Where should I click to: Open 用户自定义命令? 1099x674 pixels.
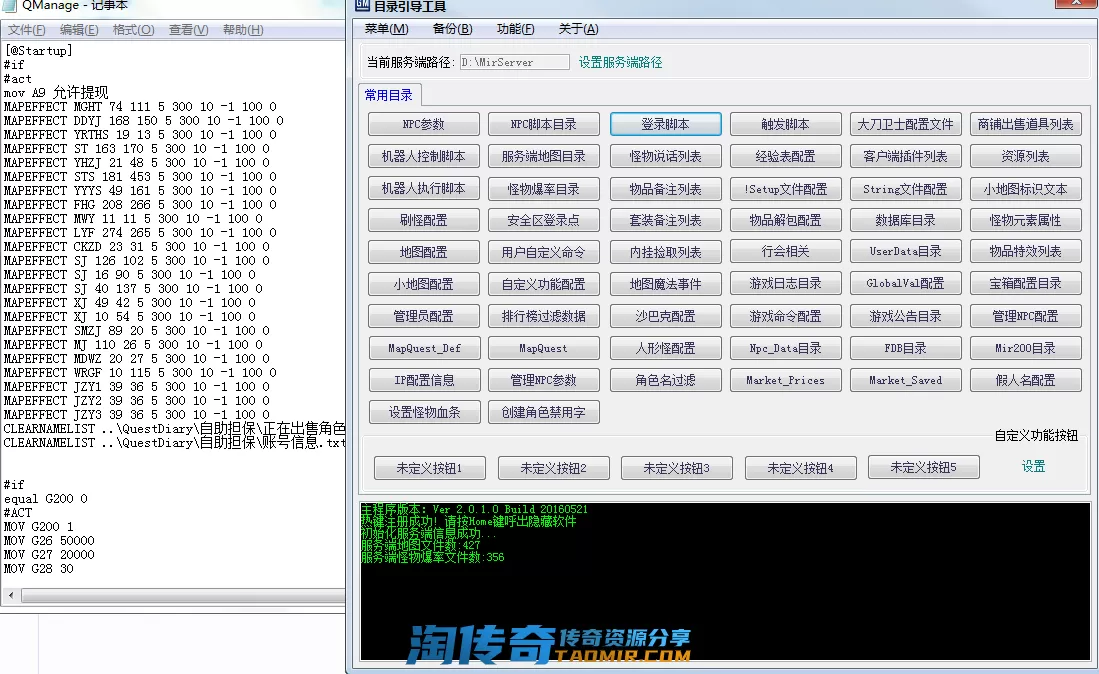point(544,252)
